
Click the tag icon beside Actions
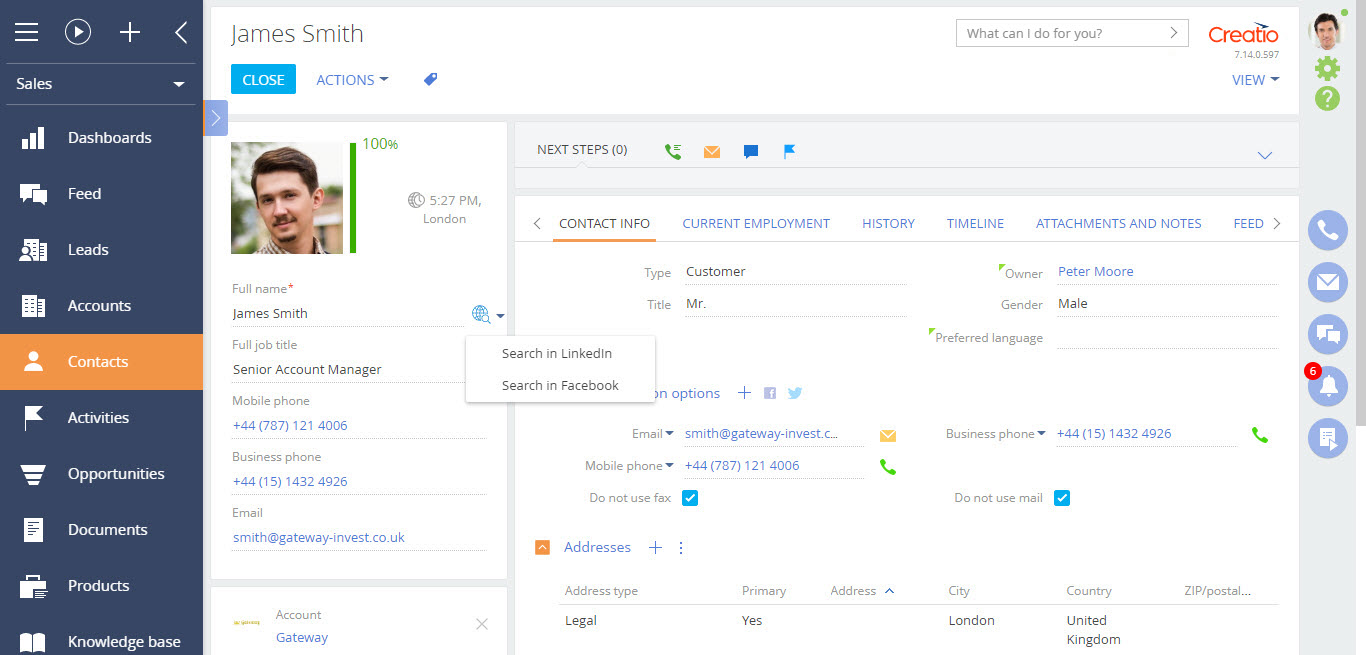point(431,79)
